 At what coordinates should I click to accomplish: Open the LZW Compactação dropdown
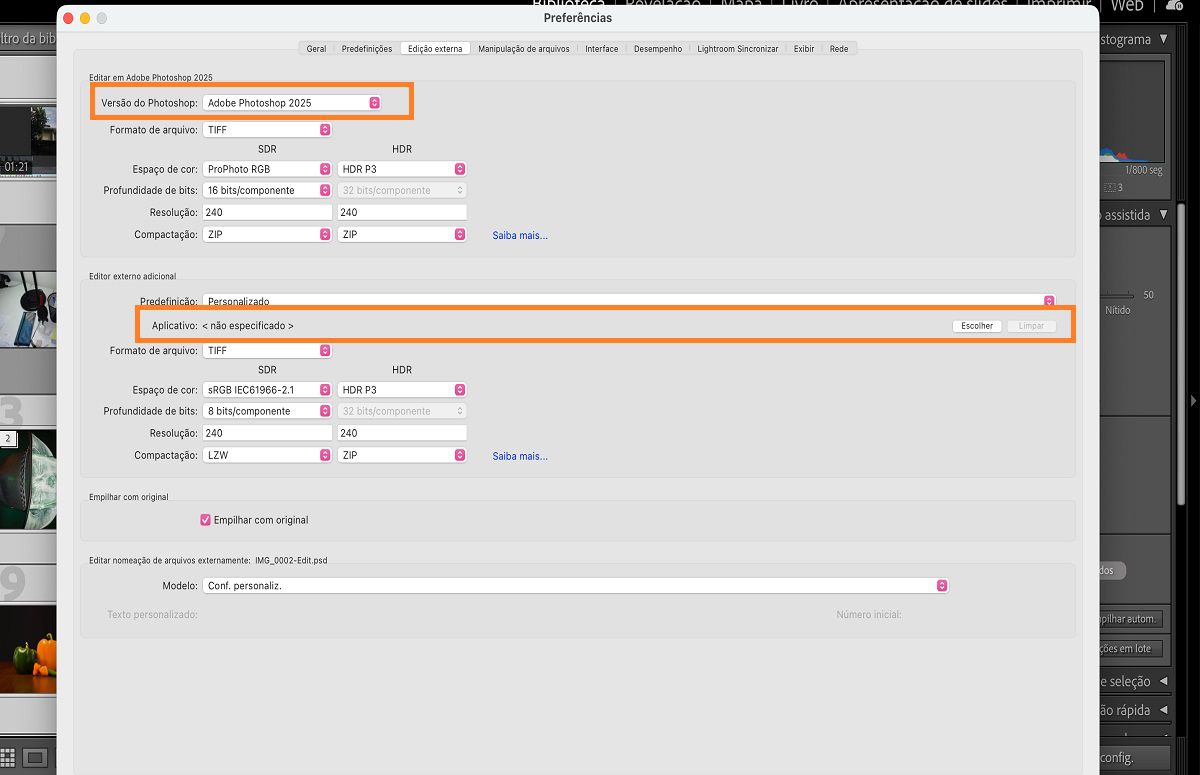[x=267, y=455]
